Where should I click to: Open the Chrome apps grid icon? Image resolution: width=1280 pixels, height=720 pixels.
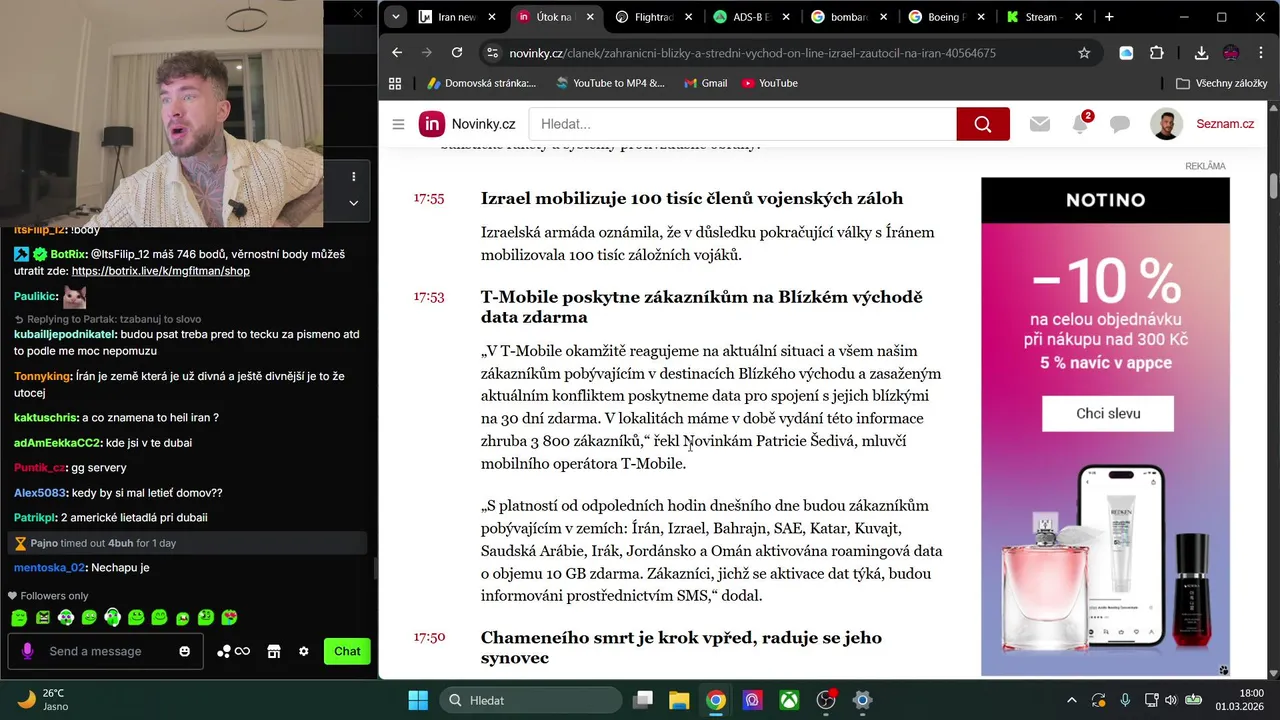395,83
